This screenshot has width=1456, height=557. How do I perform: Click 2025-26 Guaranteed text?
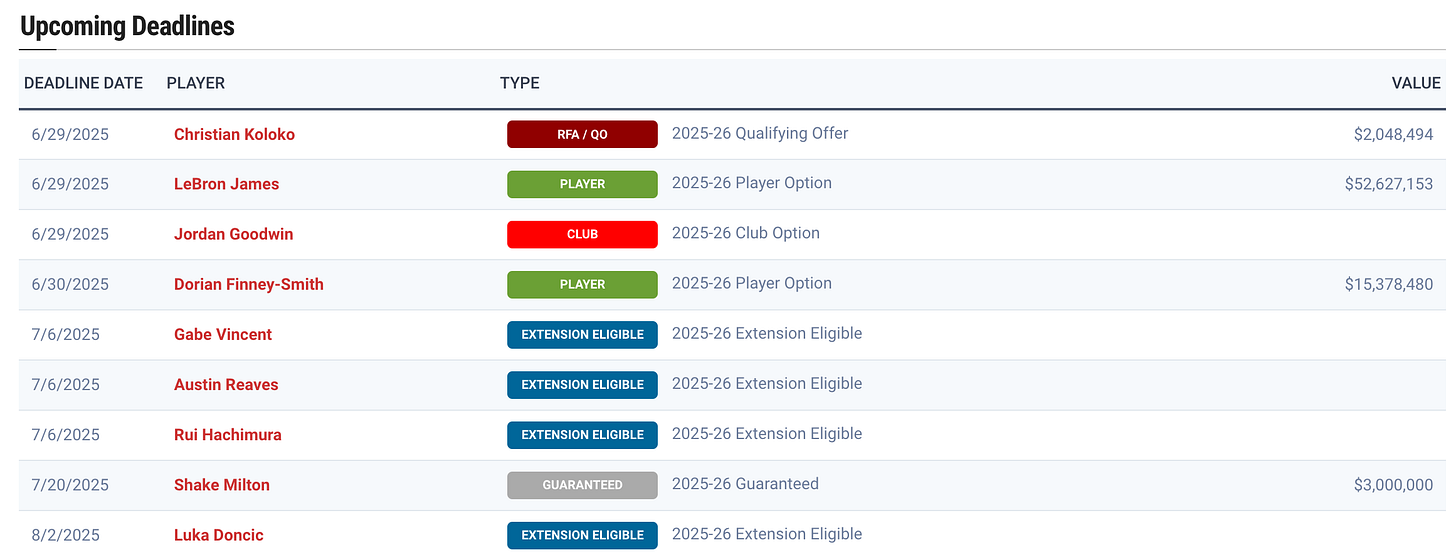[745, 484]
